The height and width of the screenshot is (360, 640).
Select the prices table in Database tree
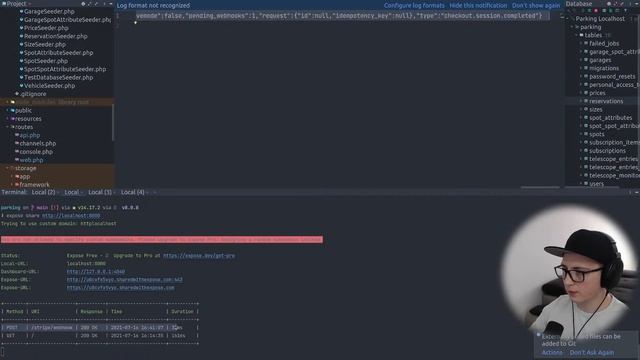coord(597,93)
